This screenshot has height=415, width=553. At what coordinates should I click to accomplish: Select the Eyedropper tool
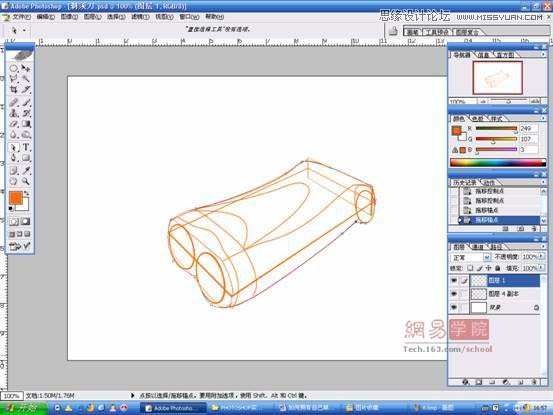pos(26,171)
